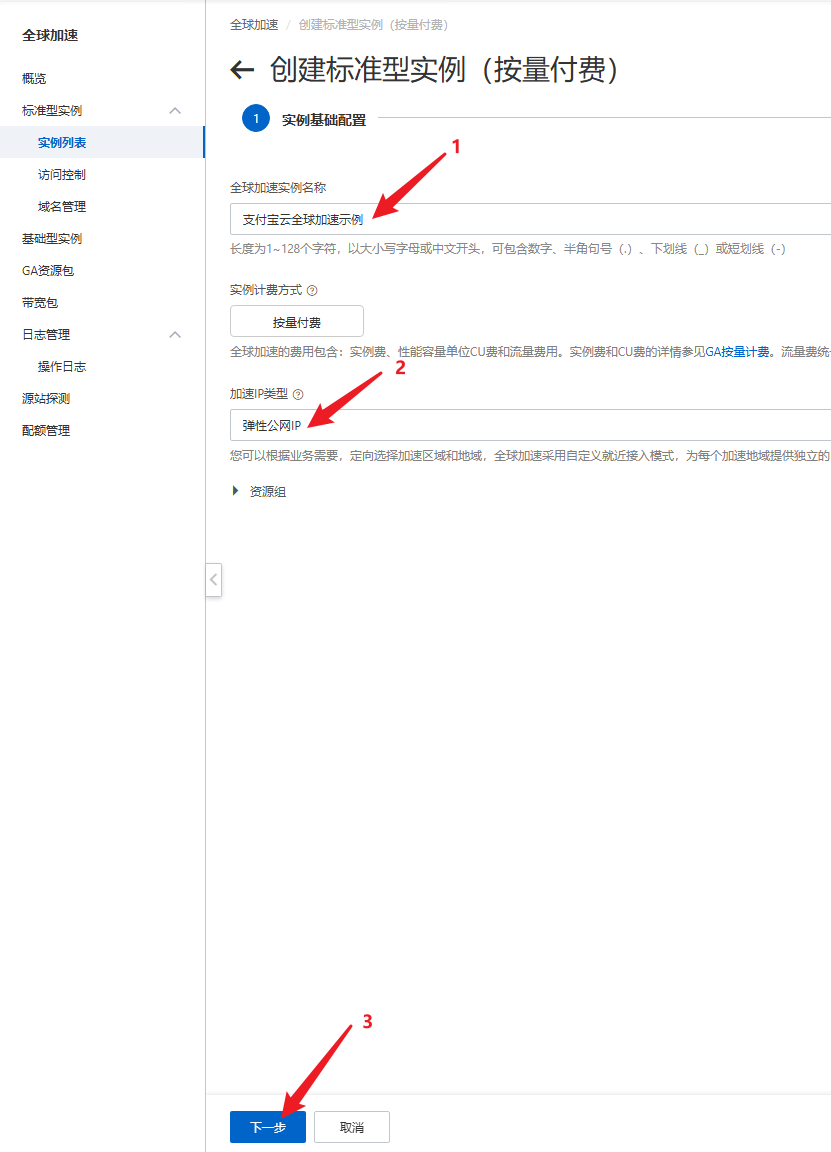Collapse the 日志管理 menu group

point(175,335)
